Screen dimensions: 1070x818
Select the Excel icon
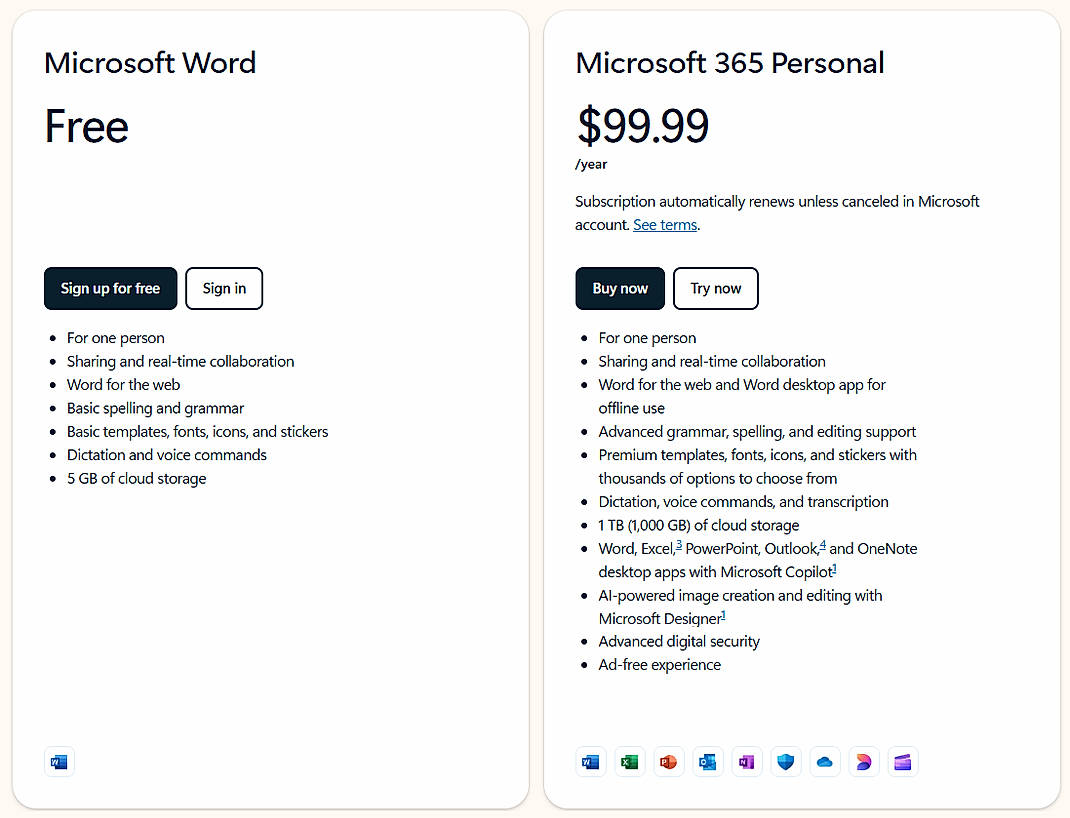click(629, 761)
